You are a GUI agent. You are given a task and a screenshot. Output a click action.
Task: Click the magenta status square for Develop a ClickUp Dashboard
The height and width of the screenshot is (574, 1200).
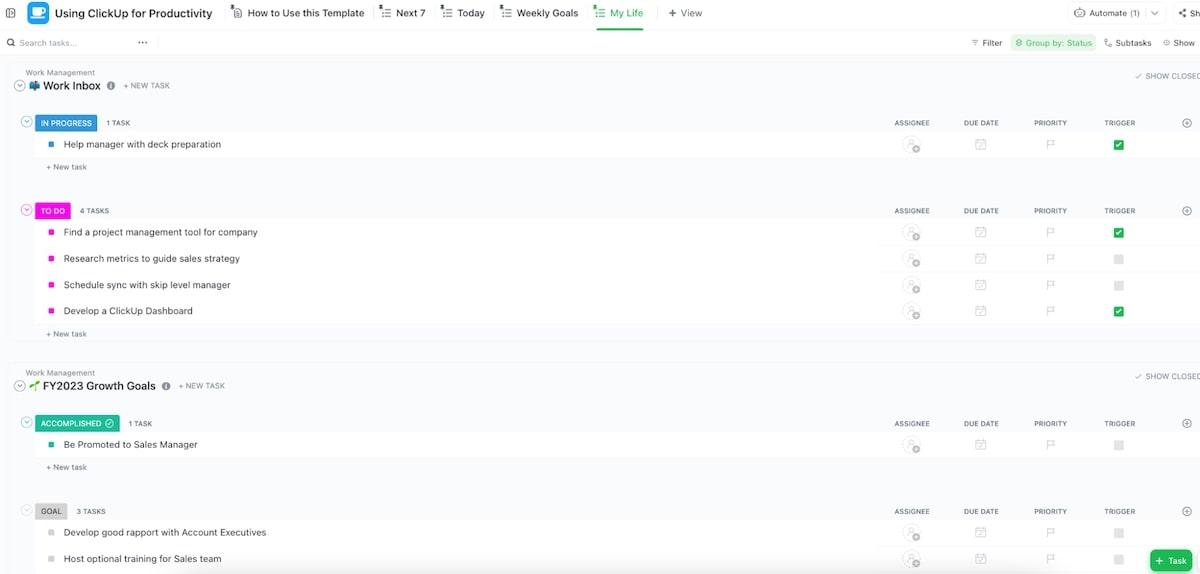click(x=51, y=311)
